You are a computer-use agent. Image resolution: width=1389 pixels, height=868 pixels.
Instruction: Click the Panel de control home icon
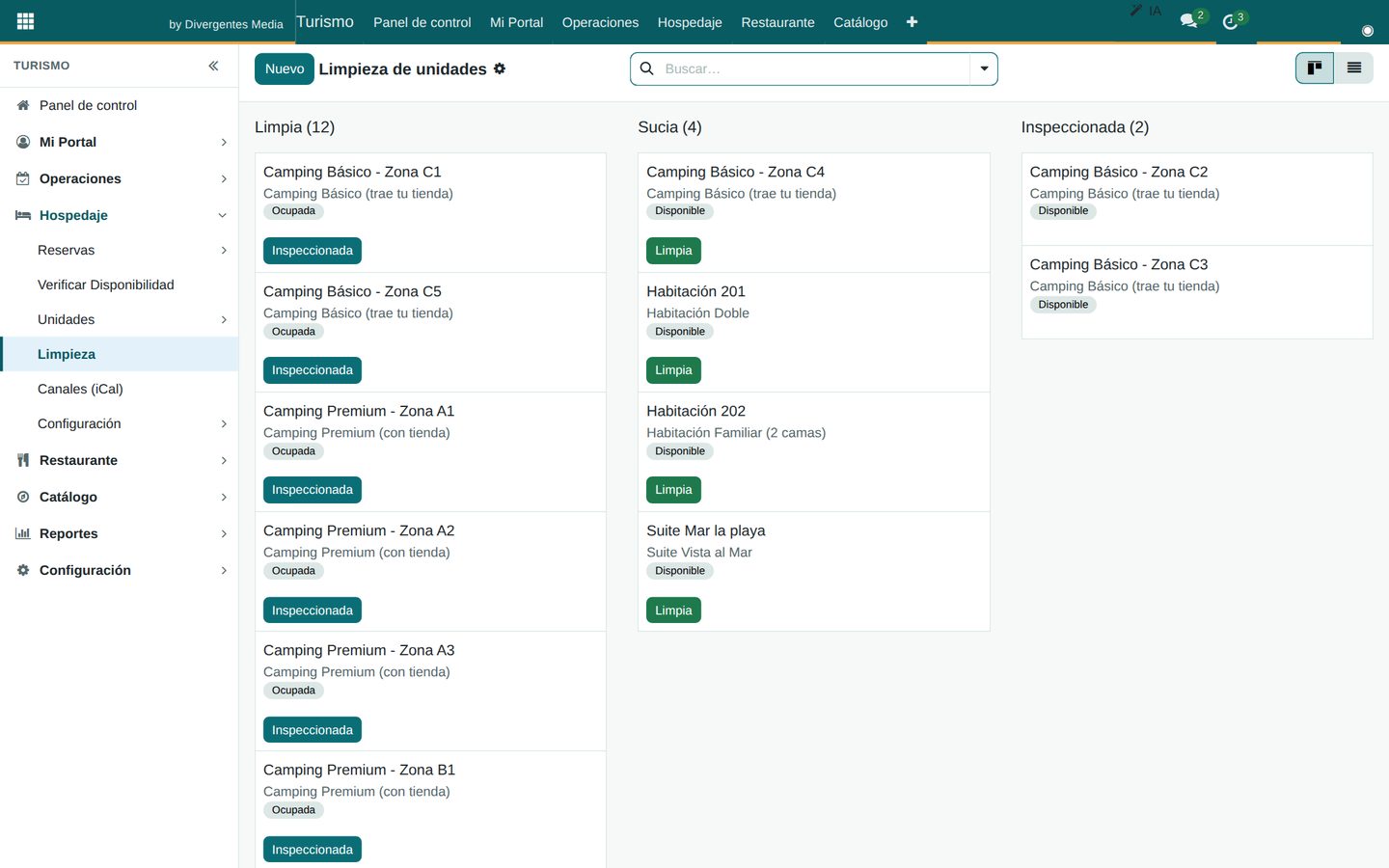pos(23,105)
